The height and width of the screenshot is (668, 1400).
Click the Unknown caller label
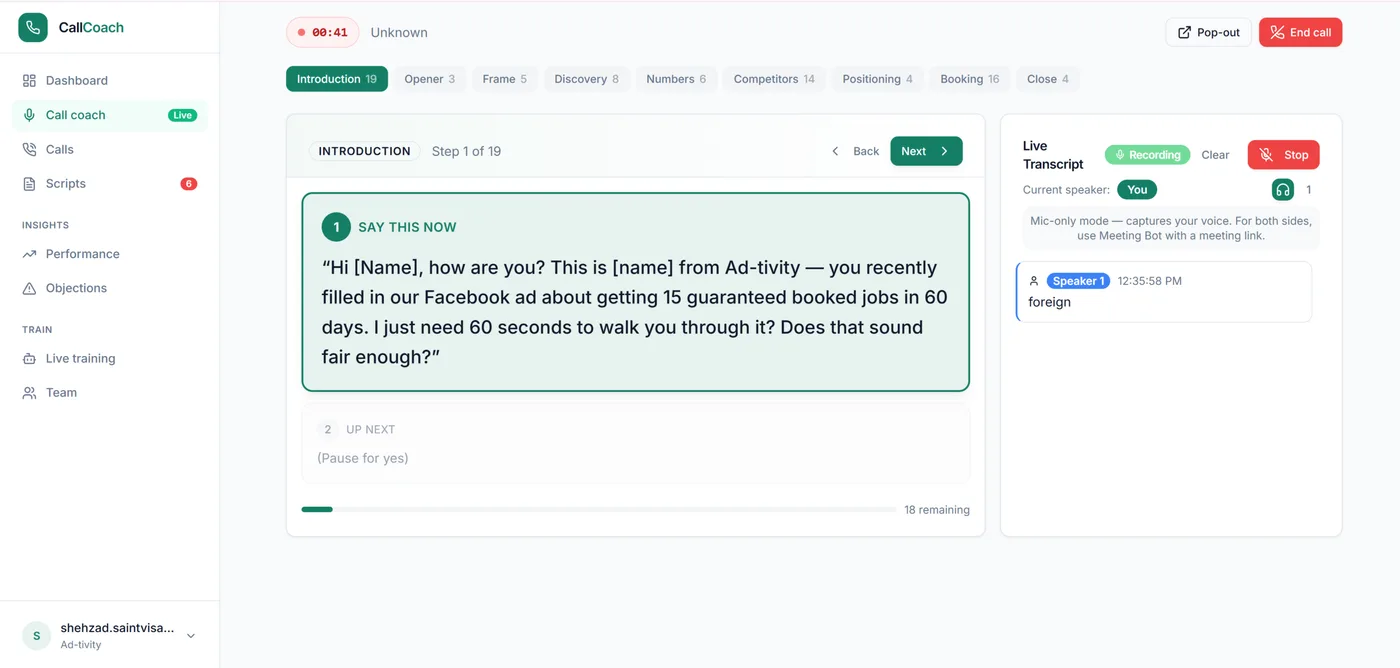click(399, 32)
